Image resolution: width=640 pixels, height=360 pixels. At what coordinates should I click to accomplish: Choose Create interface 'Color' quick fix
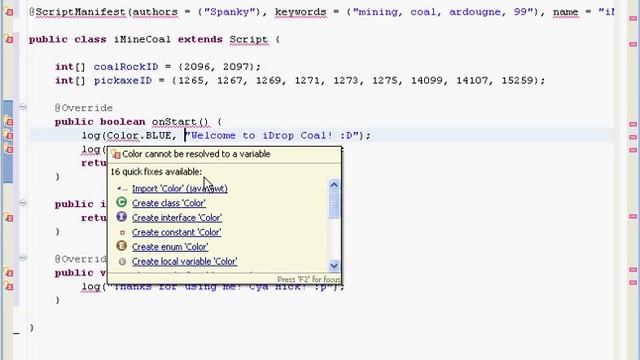177,218
